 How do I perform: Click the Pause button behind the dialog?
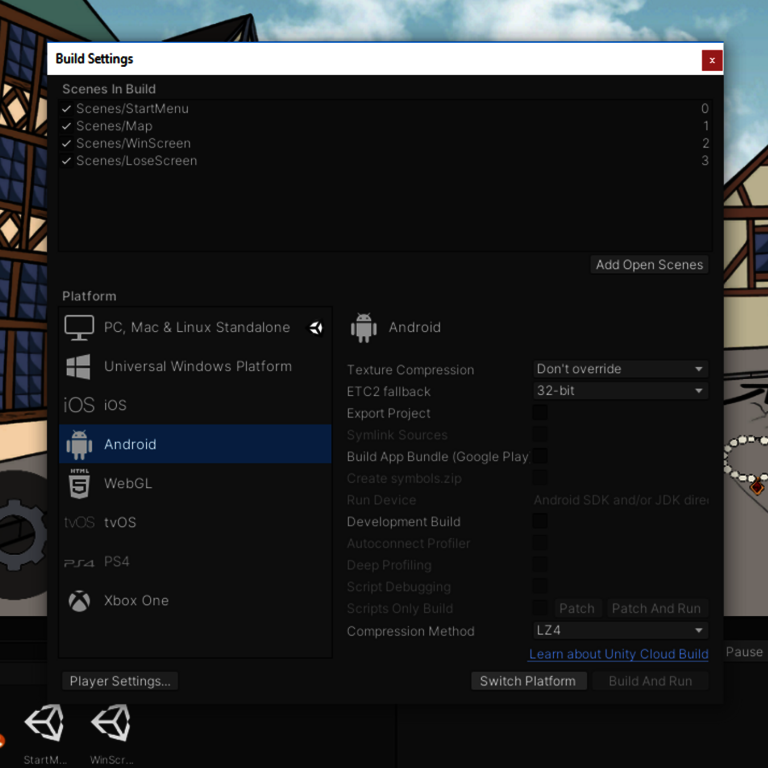pyautogui.click(x=744, y=652)
